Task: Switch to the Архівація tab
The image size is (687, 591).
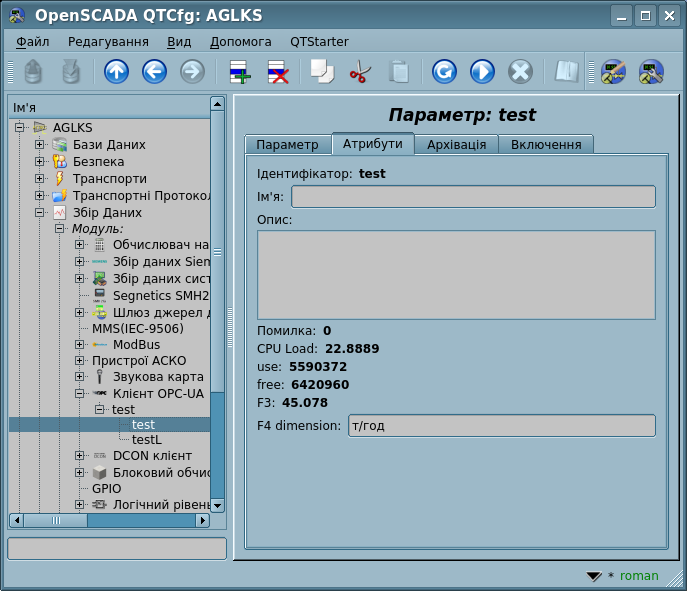Action: point(456,144)
